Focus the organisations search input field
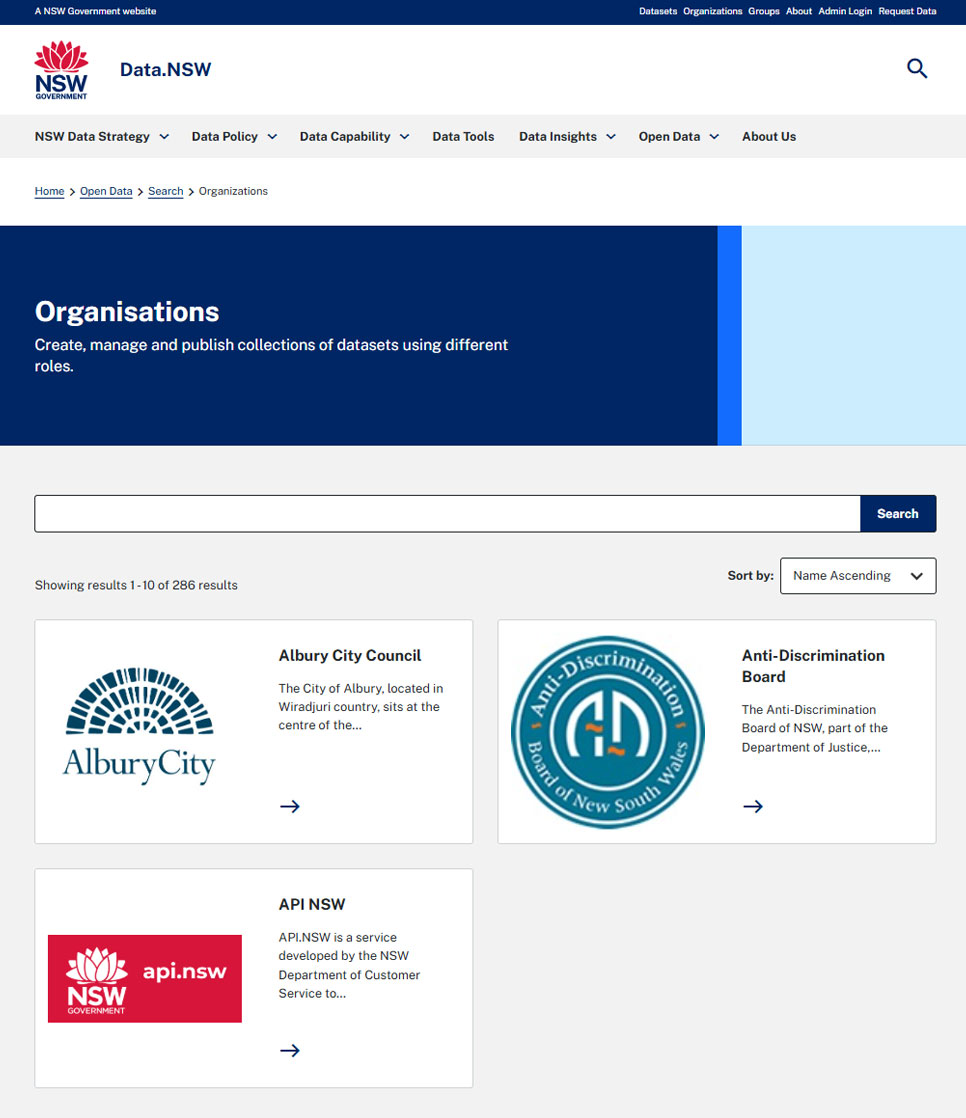The height and width of the screenshot is (1118, 966). click(x=447, y=513)
